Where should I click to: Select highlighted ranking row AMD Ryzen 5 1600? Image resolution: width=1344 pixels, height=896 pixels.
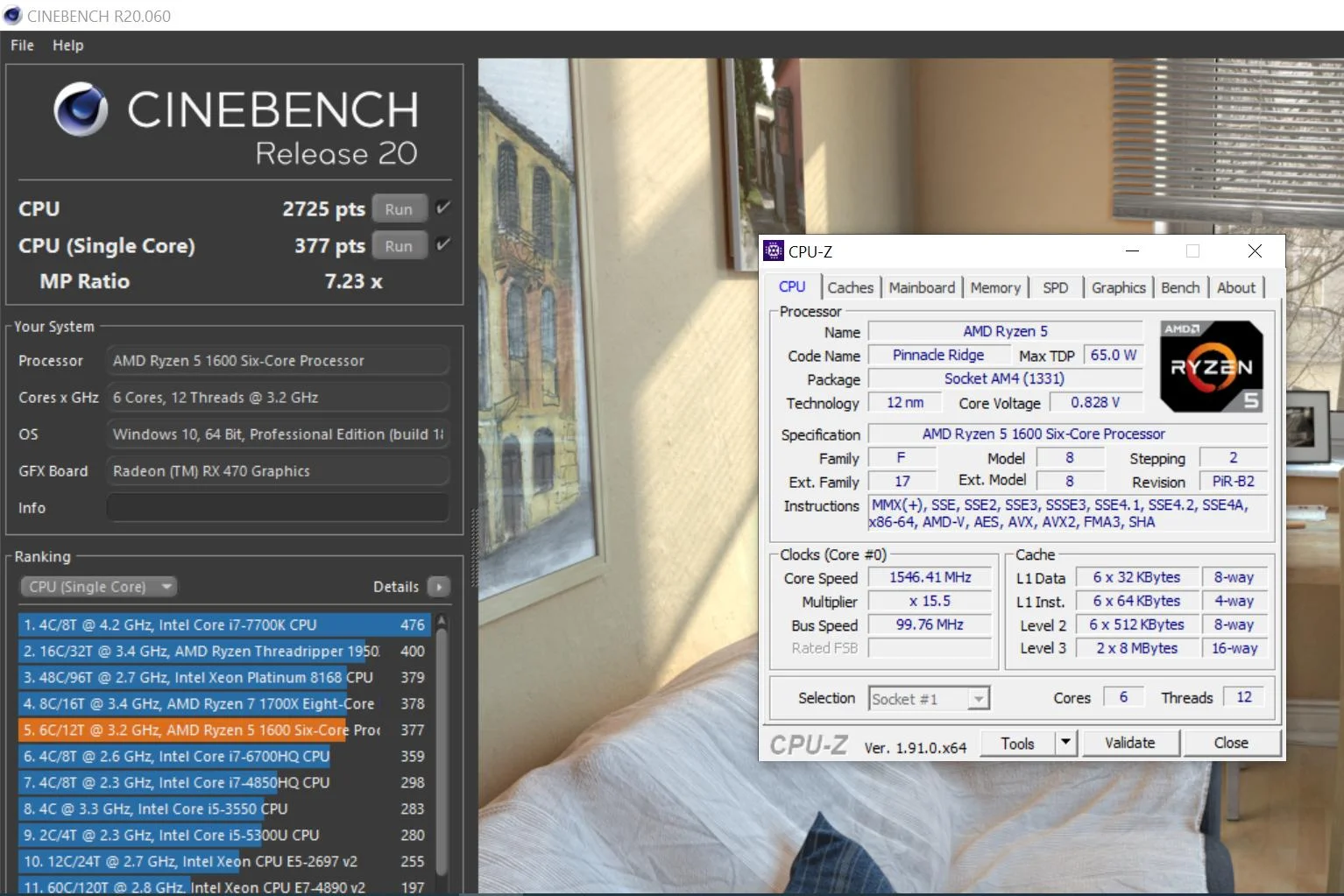(224, 730)
